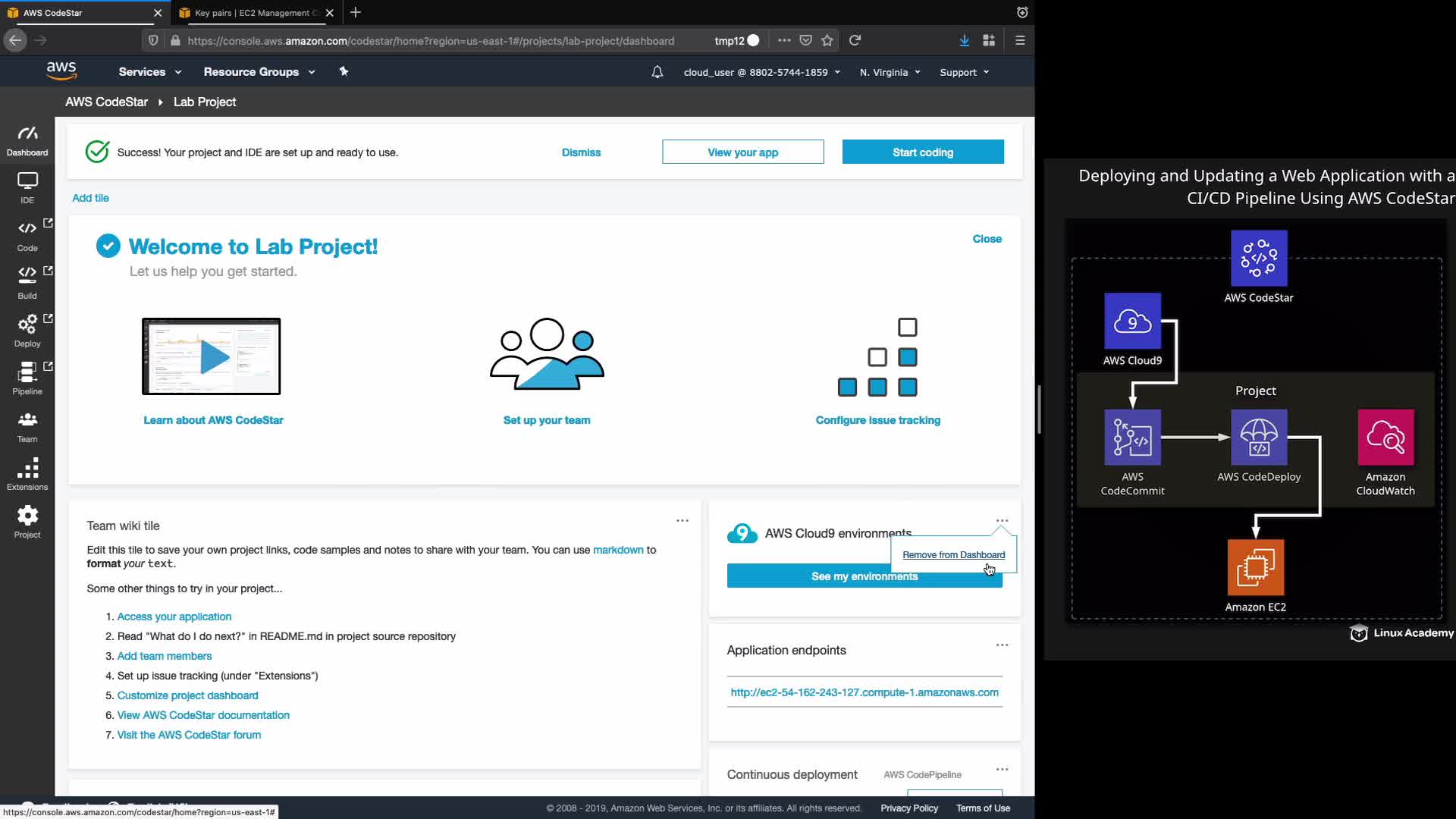Image resolution: width=1456 pixels, height=819 pixels.
Task: Open the ec2 application endpoint link
Action: point(864,692)
